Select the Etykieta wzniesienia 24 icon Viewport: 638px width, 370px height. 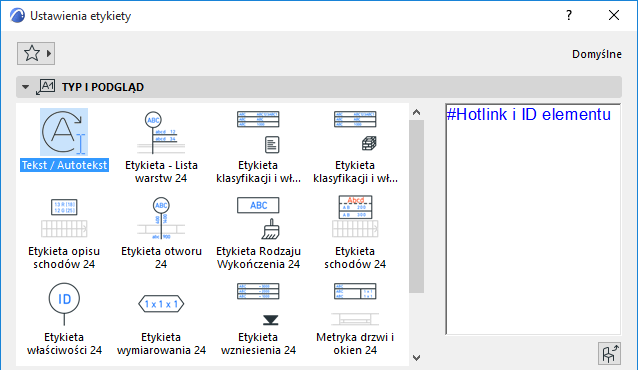(x=258, y=304)
